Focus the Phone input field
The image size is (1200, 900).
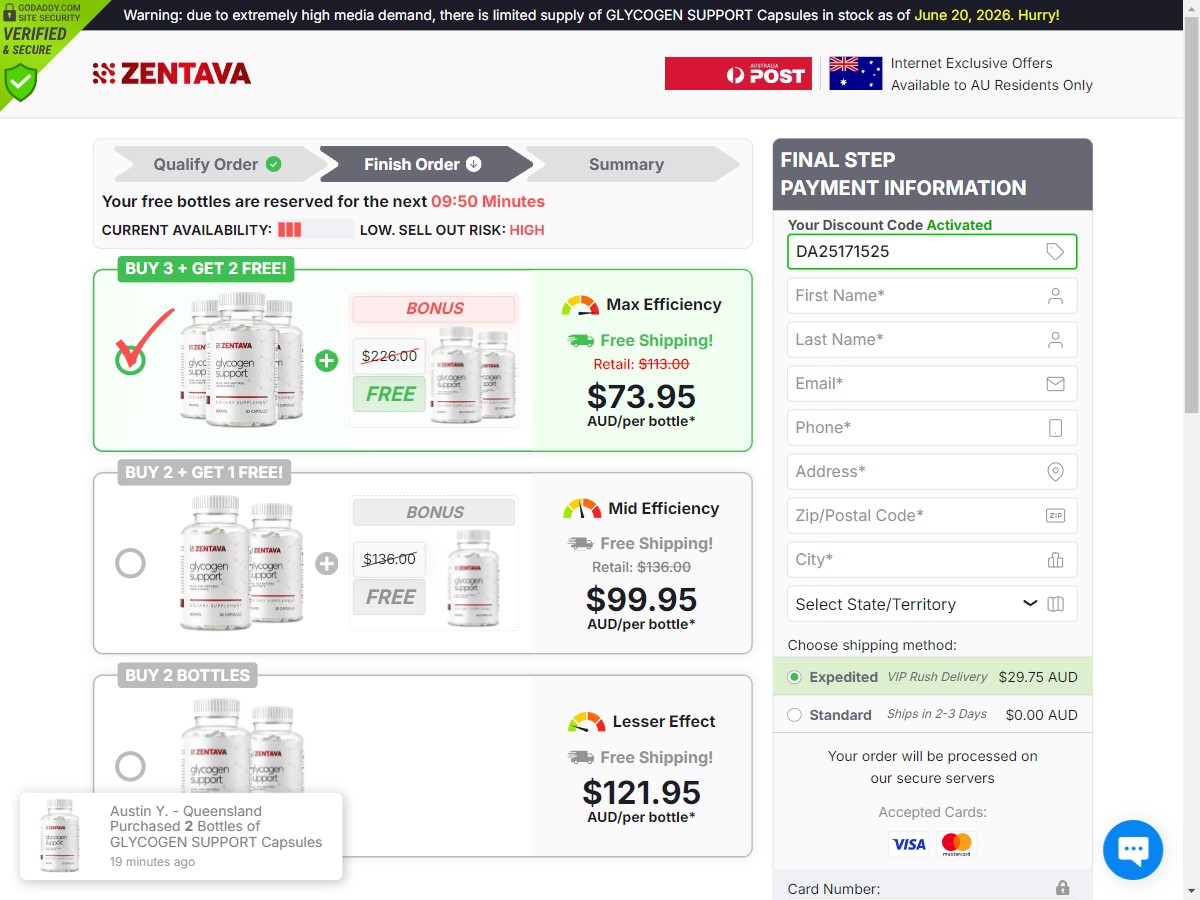[x=932, y=428]
